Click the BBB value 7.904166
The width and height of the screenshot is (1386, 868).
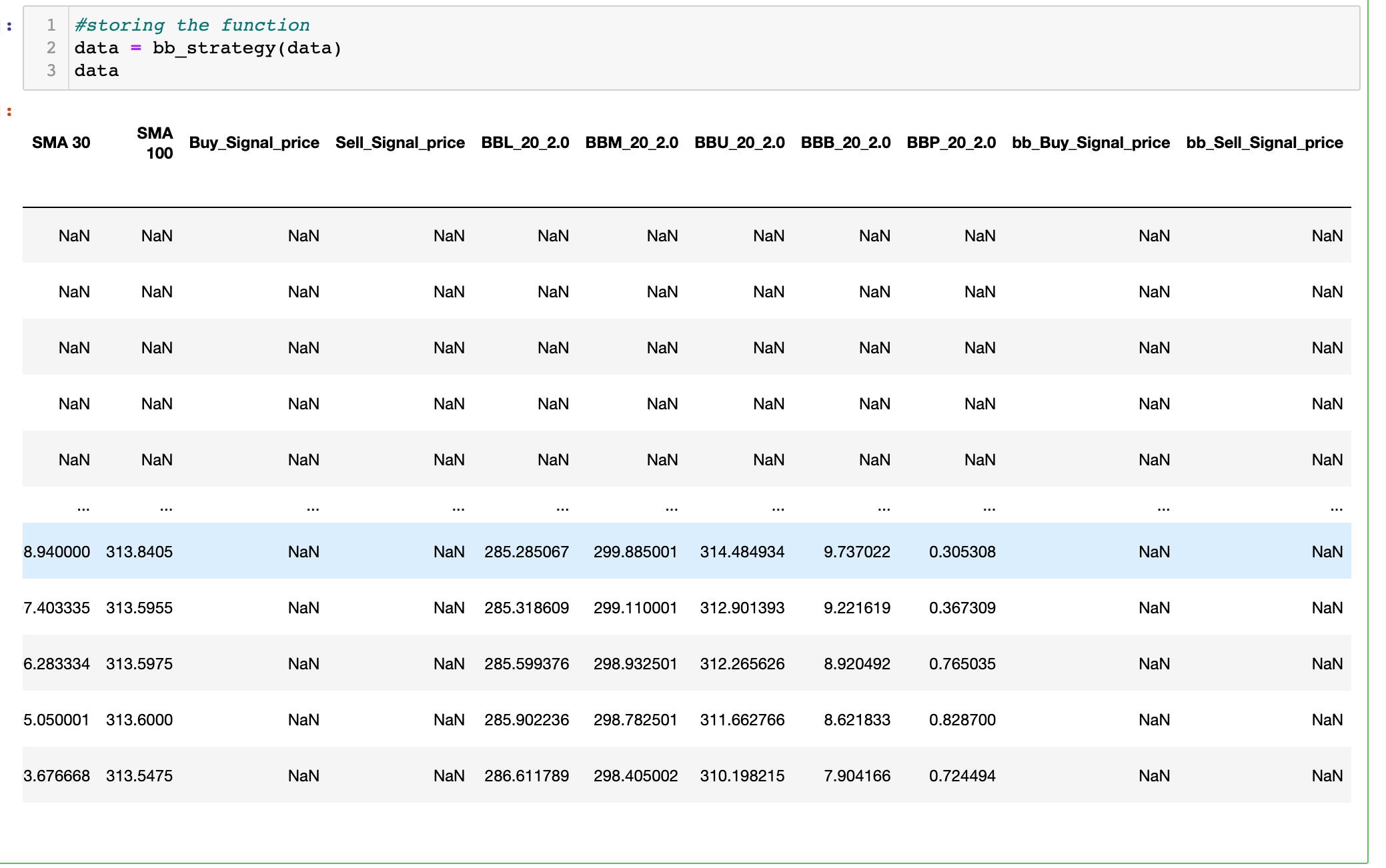(857, 776)
